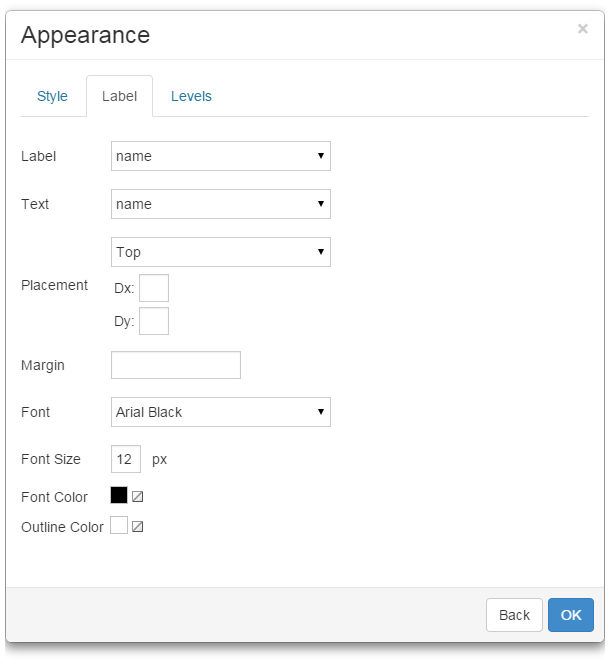Click the 'Outline Color' label text
This screenshot has width=611, height=669.
coord(62,527)
